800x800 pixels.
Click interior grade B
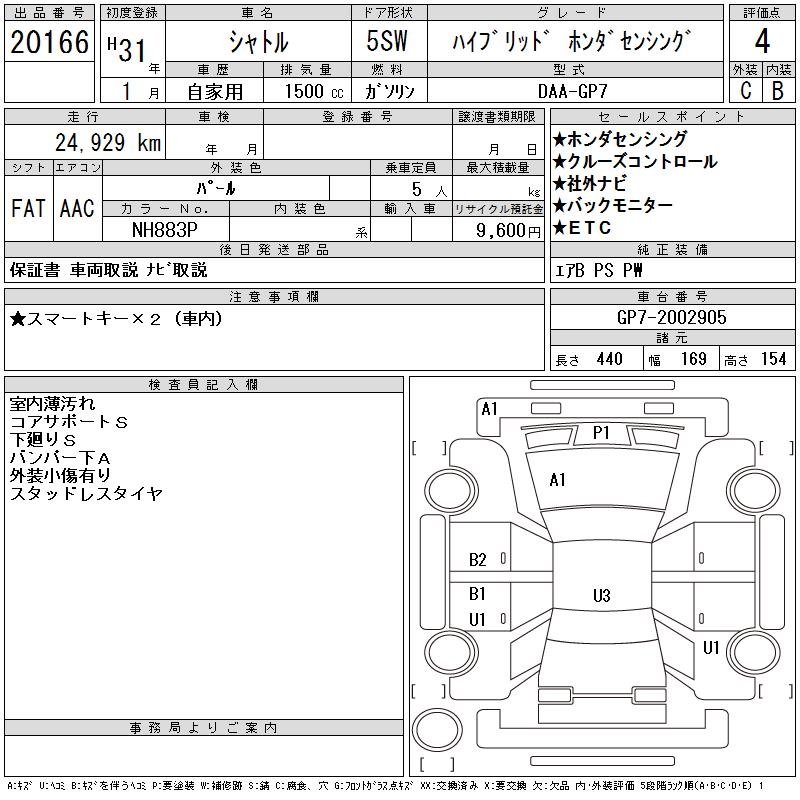click(x=778, y=90)
